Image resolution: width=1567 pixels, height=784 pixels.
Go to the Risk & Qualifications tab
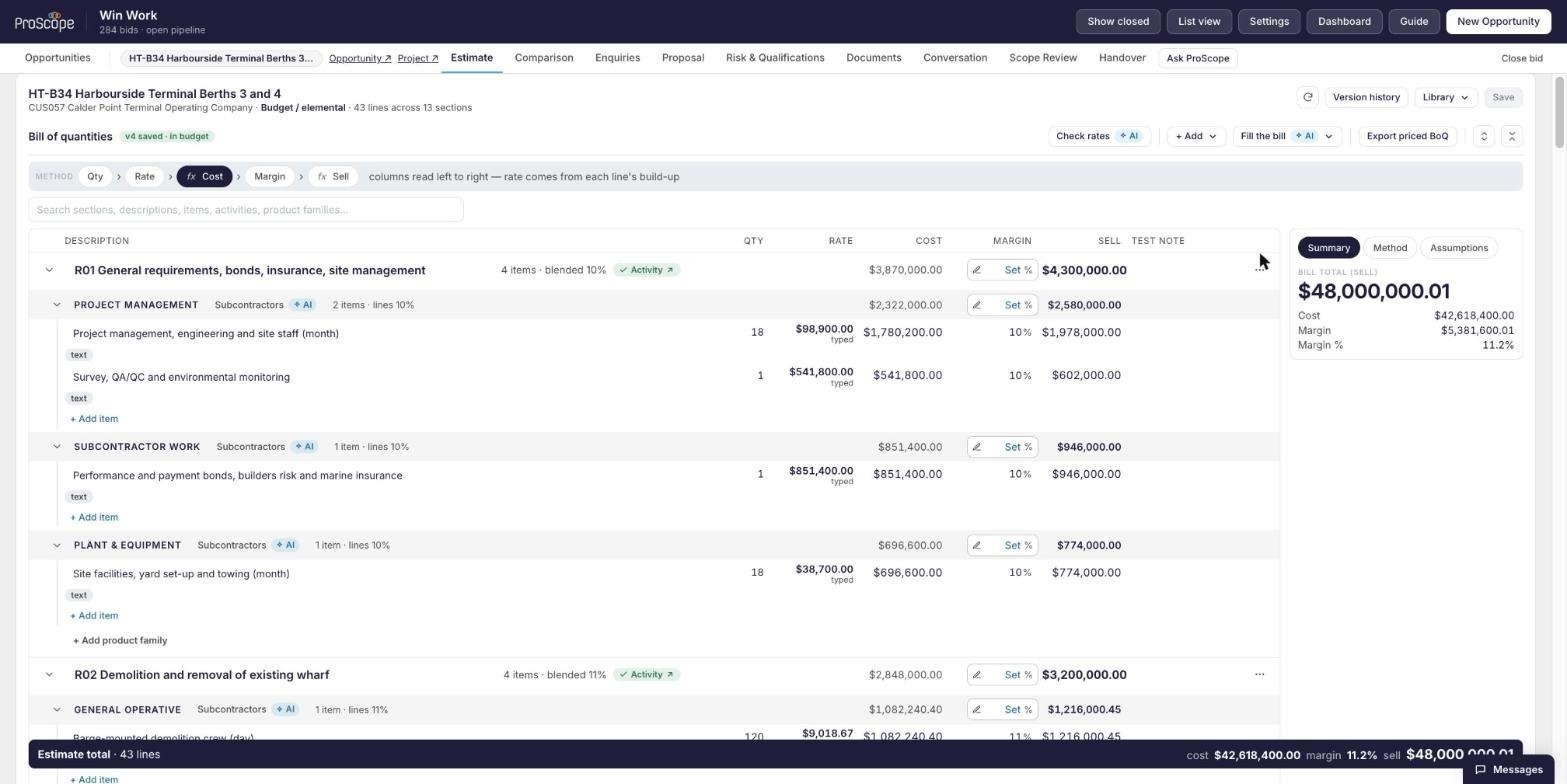[775, 58]
